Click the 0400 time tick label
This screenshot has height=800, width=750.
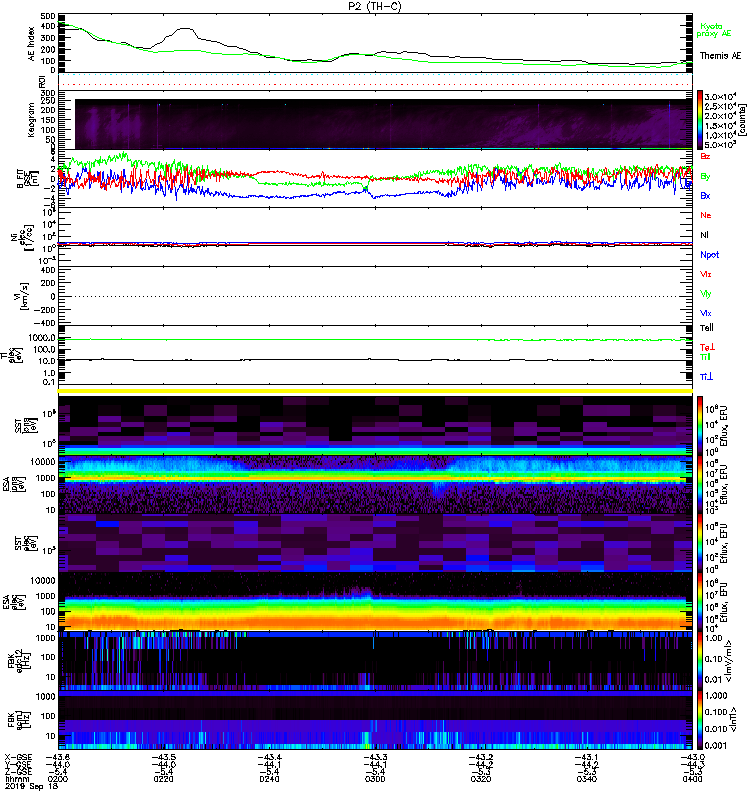coord(692,779)
